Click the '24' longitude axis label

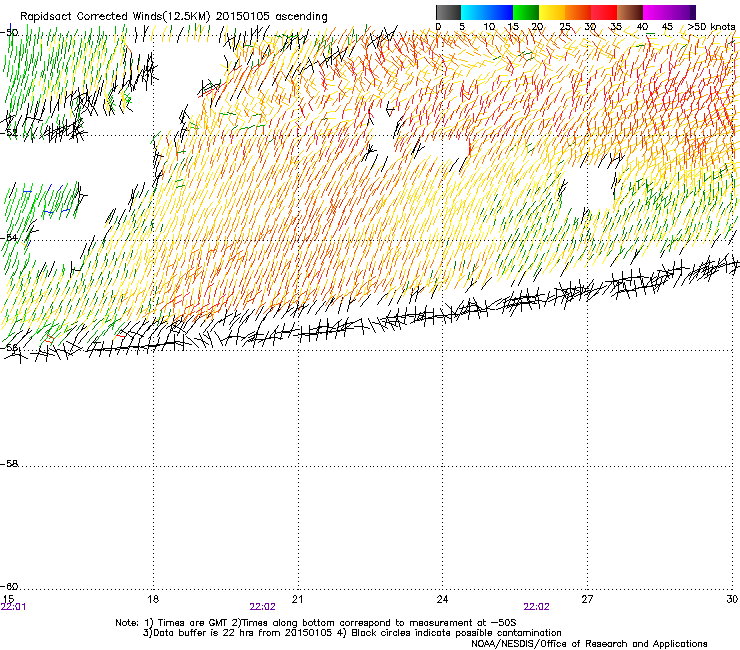pos(442,599)
